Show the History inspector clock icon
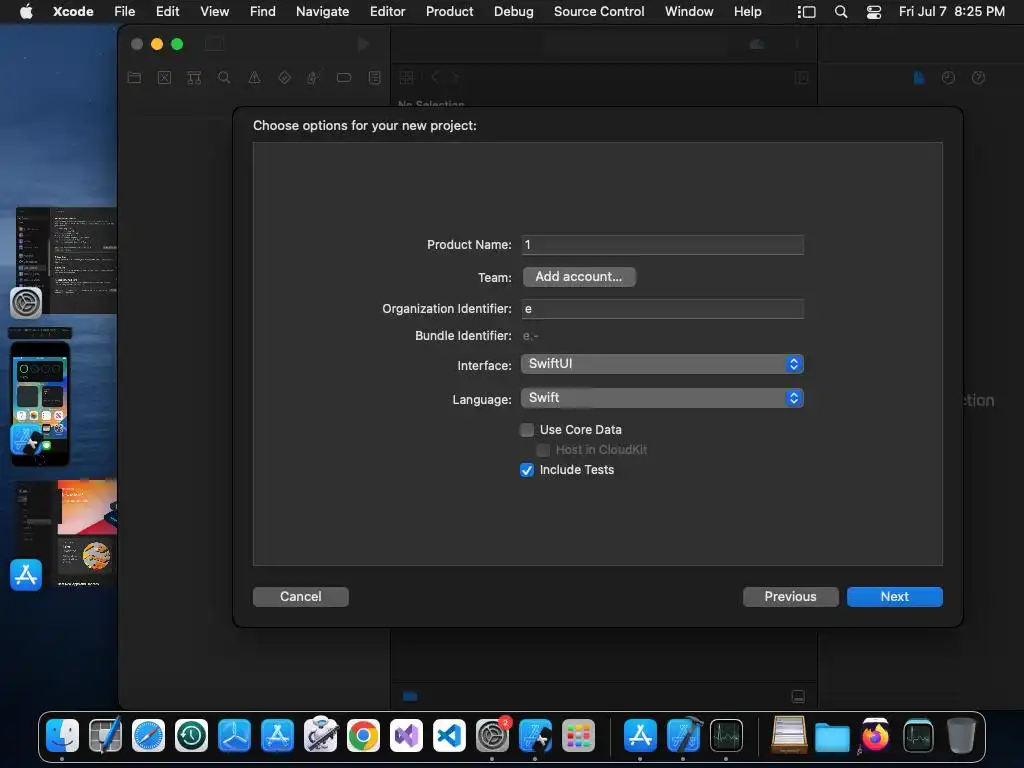The width and height of the screenshot is (1024, 768). tap(948, 78)
